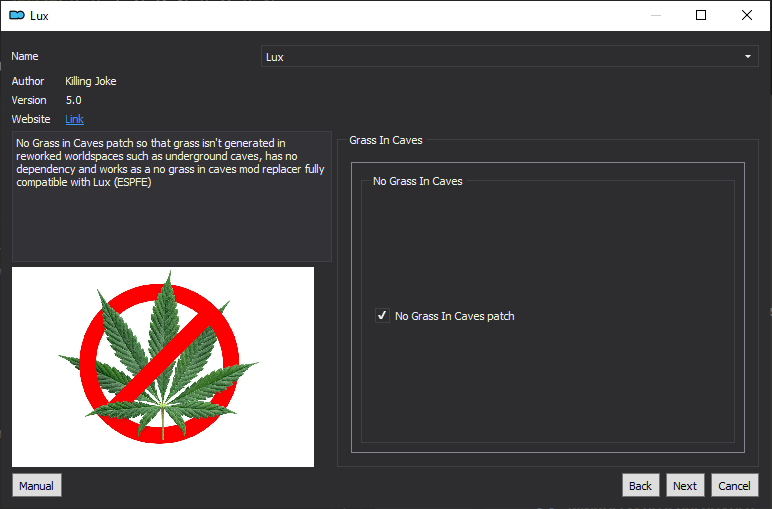Viewport: 772px width, 509px height.
Task: Close the Lux window
Action: [x=746, y=15]
